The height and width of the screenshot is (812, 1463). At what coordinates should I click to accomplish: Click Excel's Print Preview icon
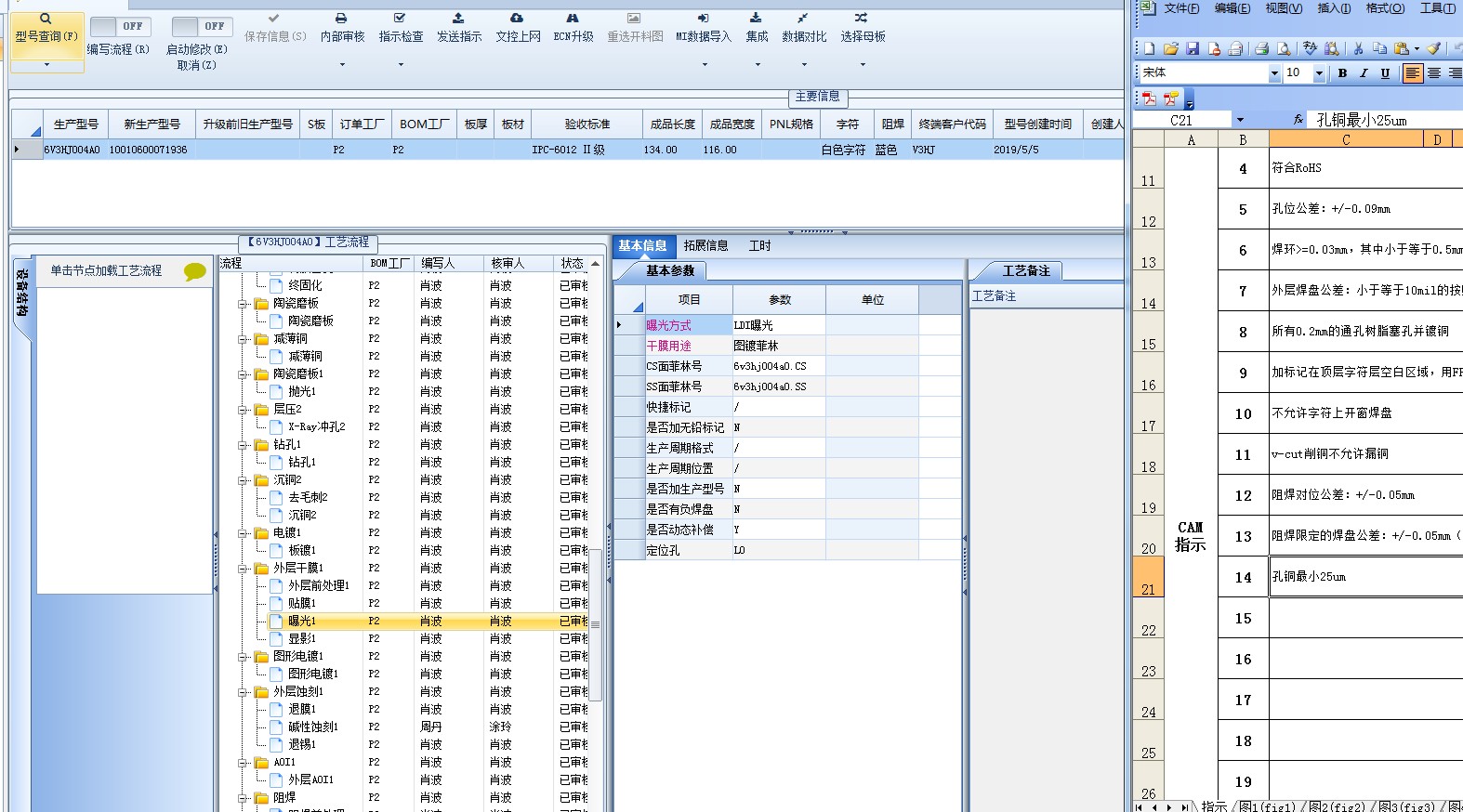point(1284,48)
